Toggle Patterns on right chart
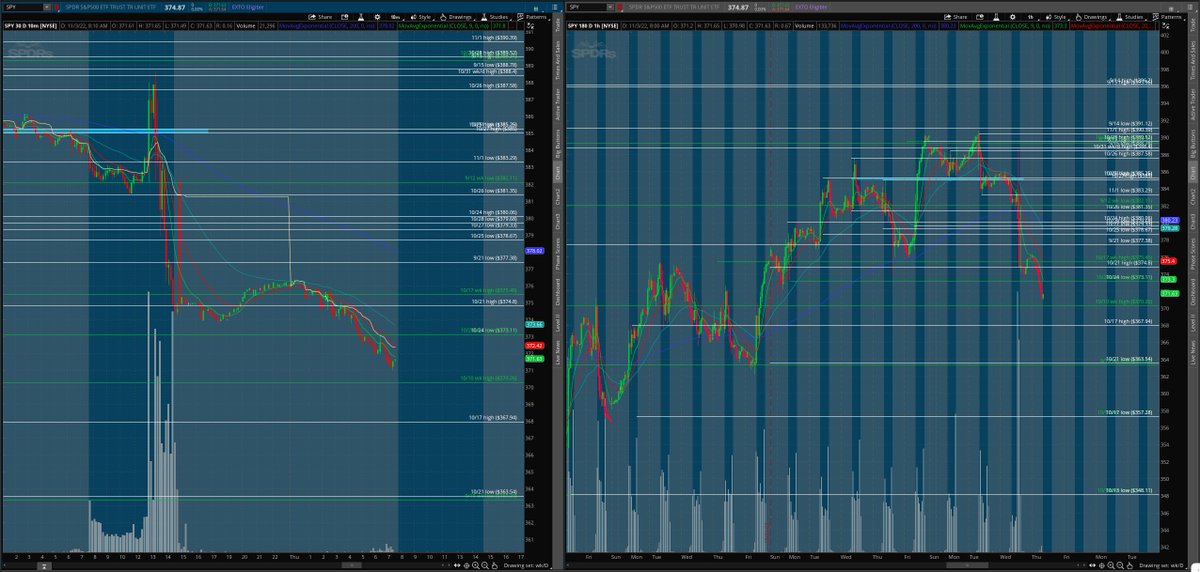The width and height of the screenshot is (1200, 572). [x=1168, y=17]
